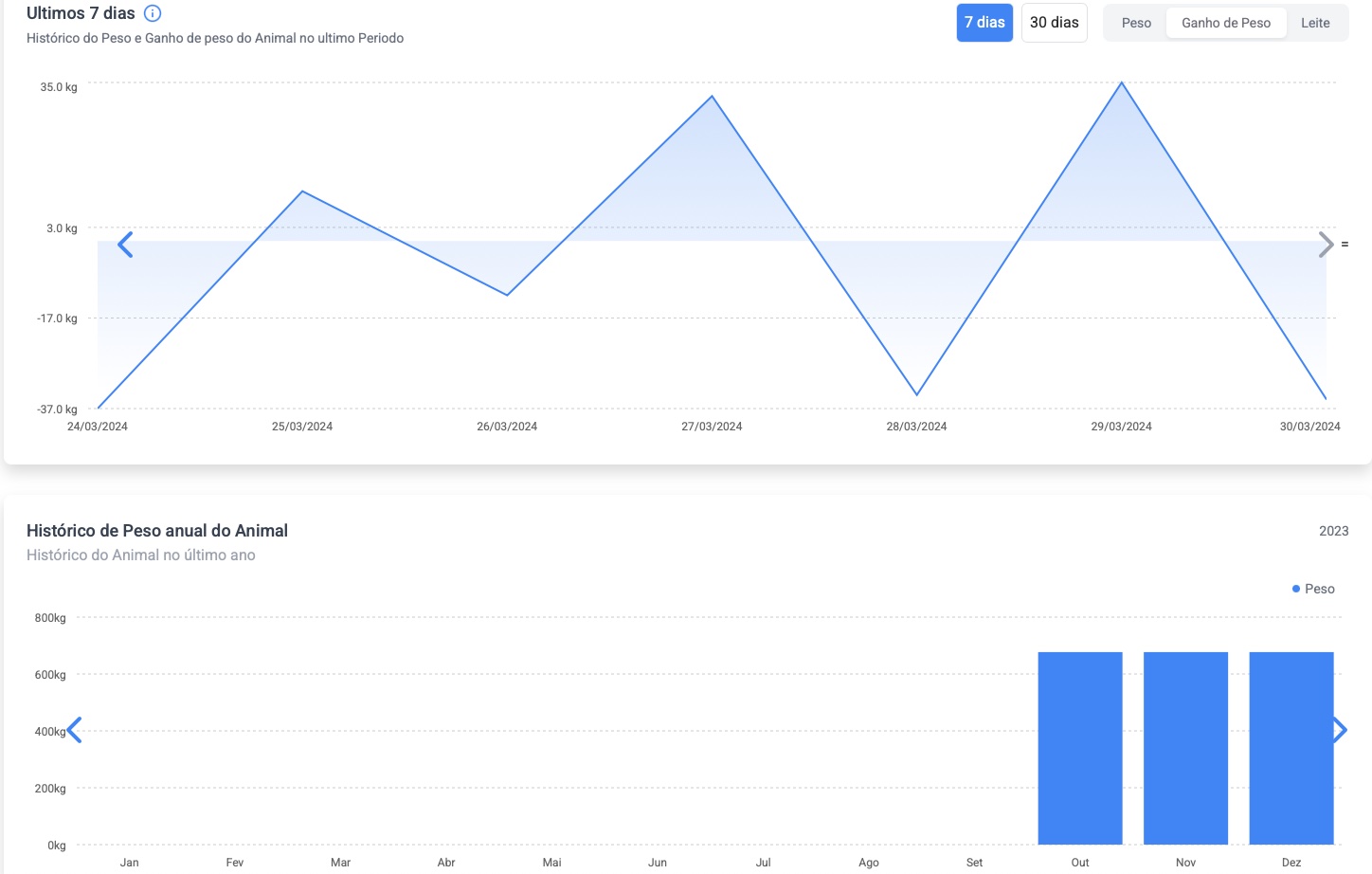1372x874 pixels.
Task: Click the 3.0 kg axis value
Action: tap(63, 228)
